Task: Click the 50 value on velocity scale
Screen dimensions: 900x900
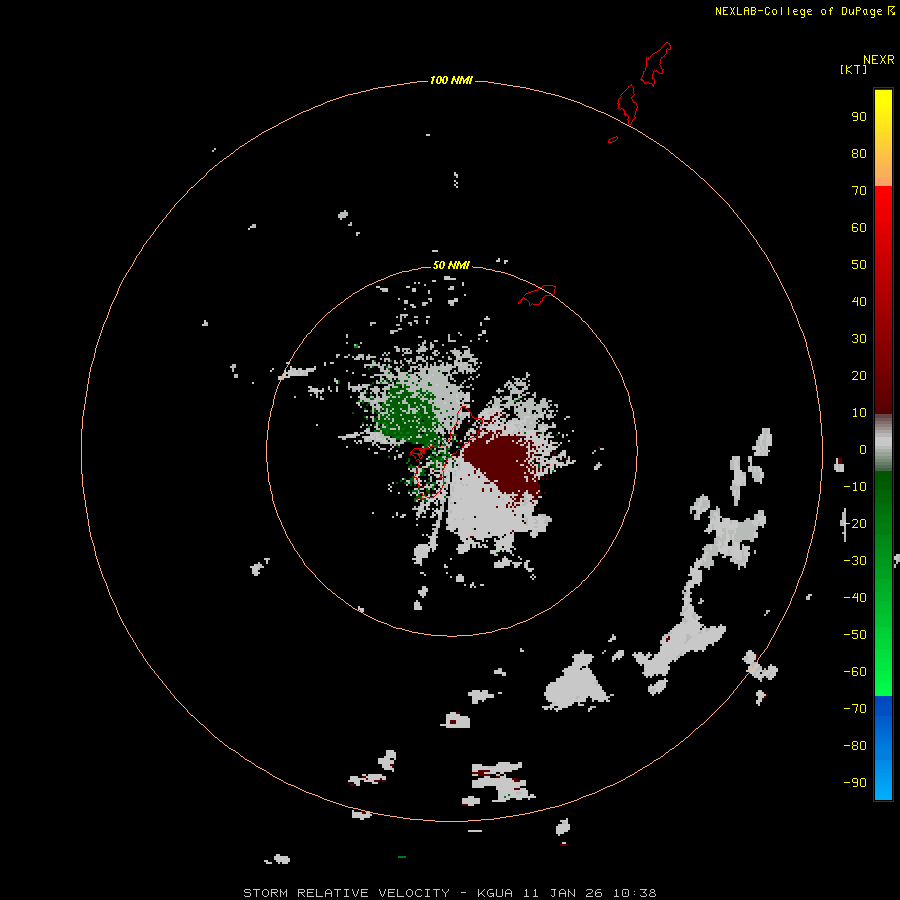Action: pos(859,265)
